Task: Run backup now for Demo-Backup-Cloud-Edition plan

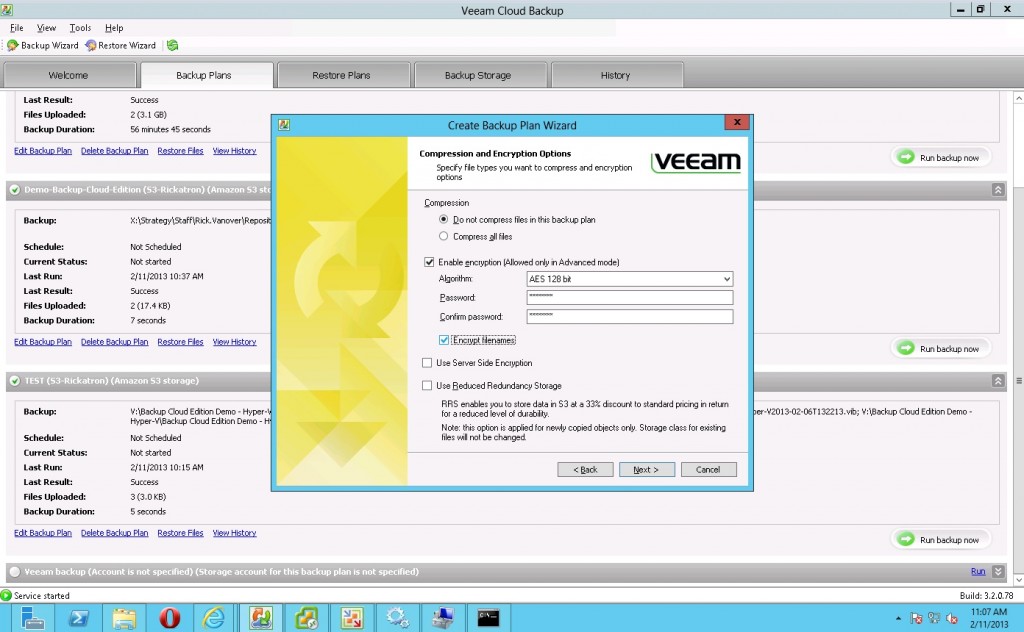Action: point(940,349)
